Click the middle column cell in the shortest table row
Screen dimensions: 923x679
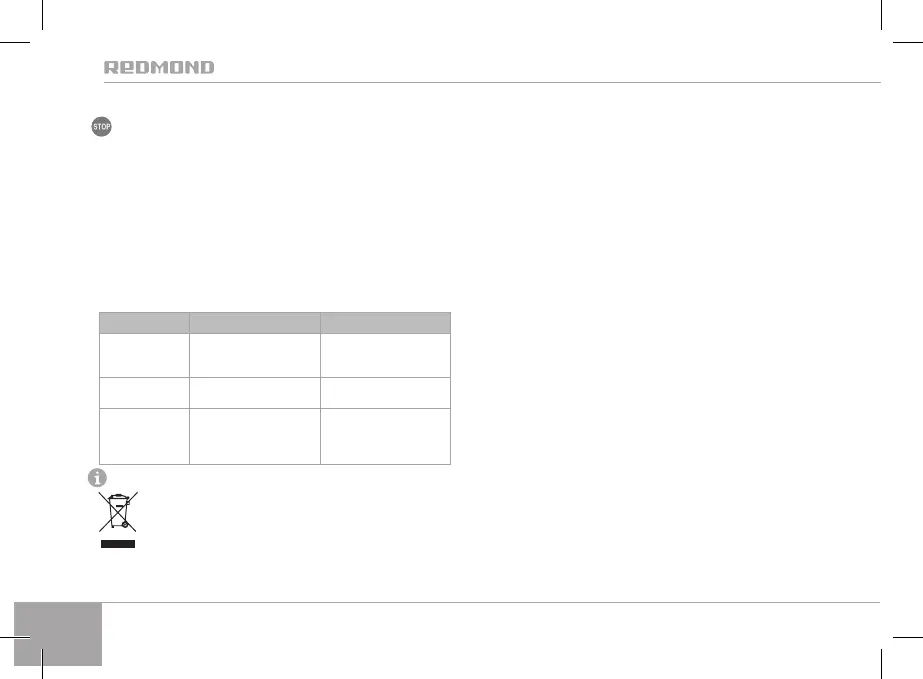pos(255,390)
